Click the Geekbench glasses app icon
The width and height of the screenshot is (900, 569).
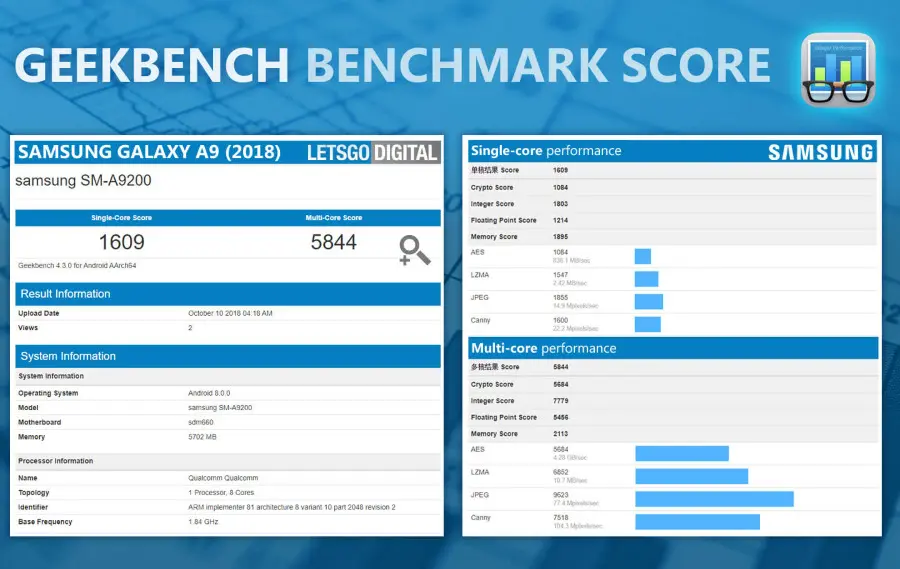[x=838, y=70]
